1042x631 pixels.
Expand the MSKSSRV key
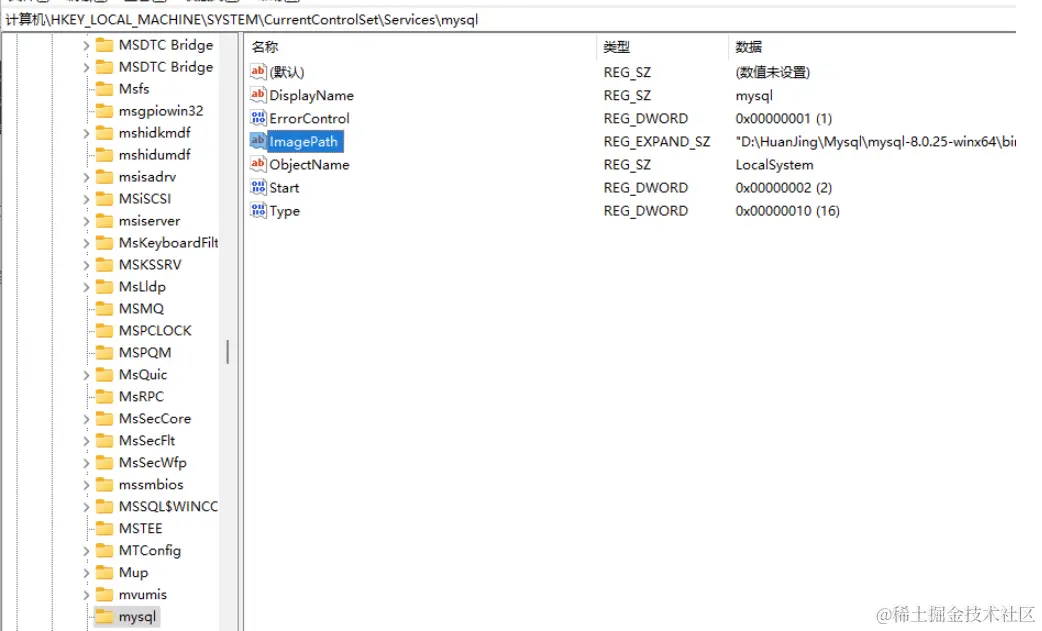[86, 264]
